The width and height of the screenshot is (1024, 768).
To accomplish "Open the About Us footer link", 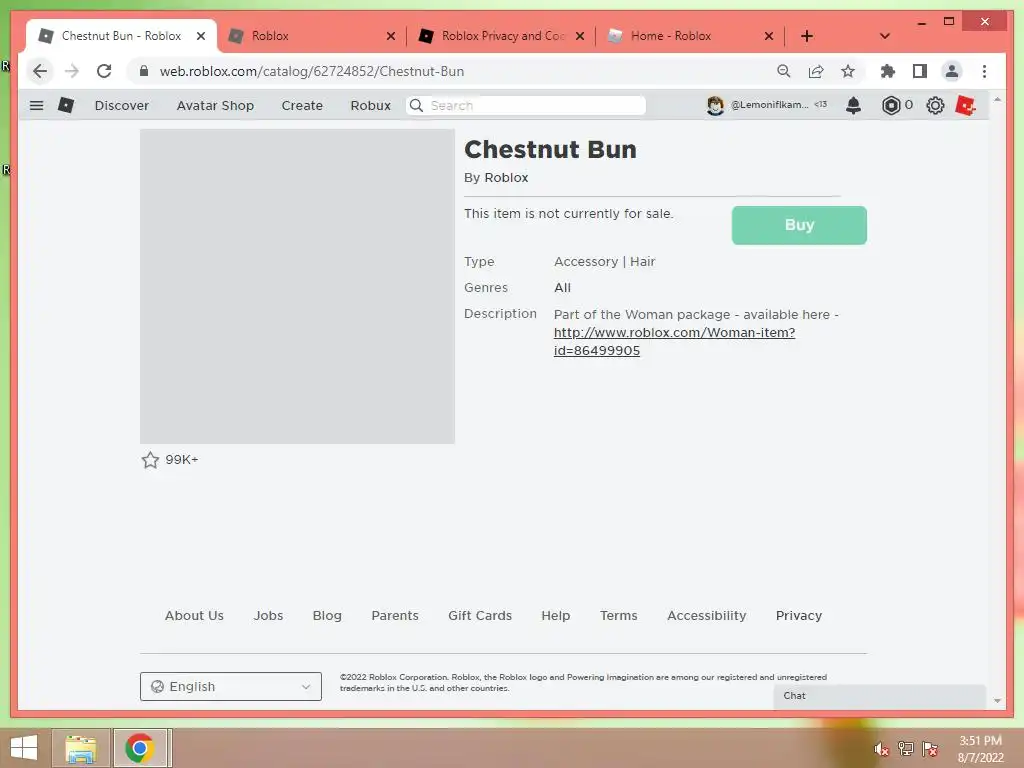I will (x=194, y=615).
